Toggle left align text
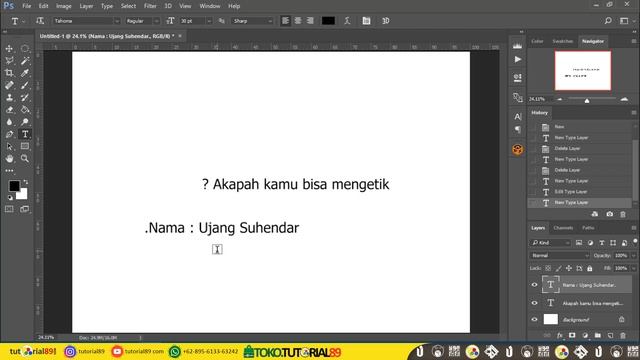 coord(285,21)
